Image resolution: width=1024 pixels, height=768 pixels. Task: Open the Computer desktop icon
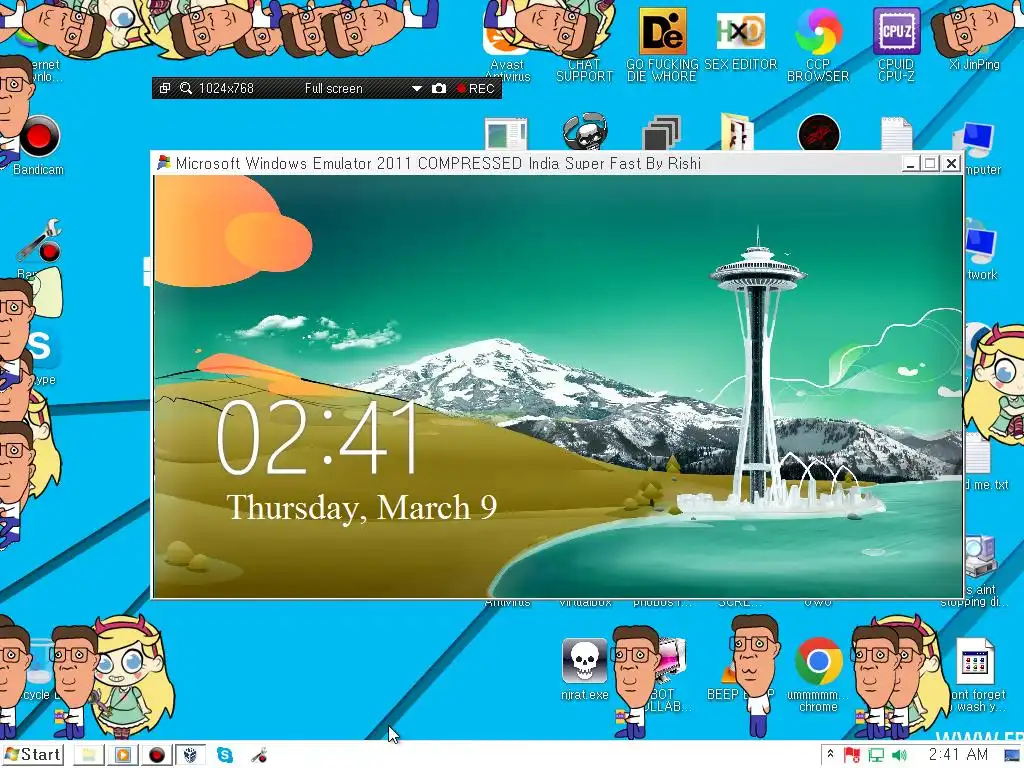976,147
